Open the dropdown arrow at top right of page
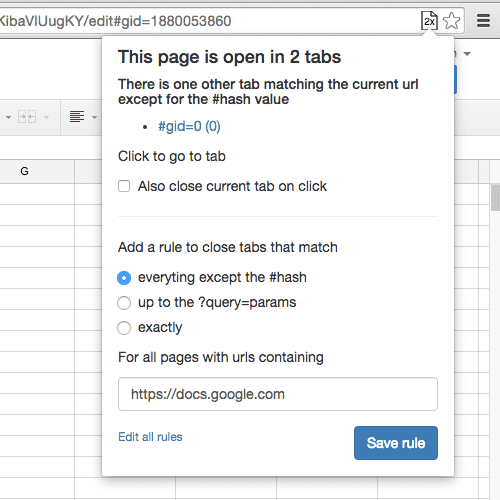The image size is (500, 500). [467, 54]
